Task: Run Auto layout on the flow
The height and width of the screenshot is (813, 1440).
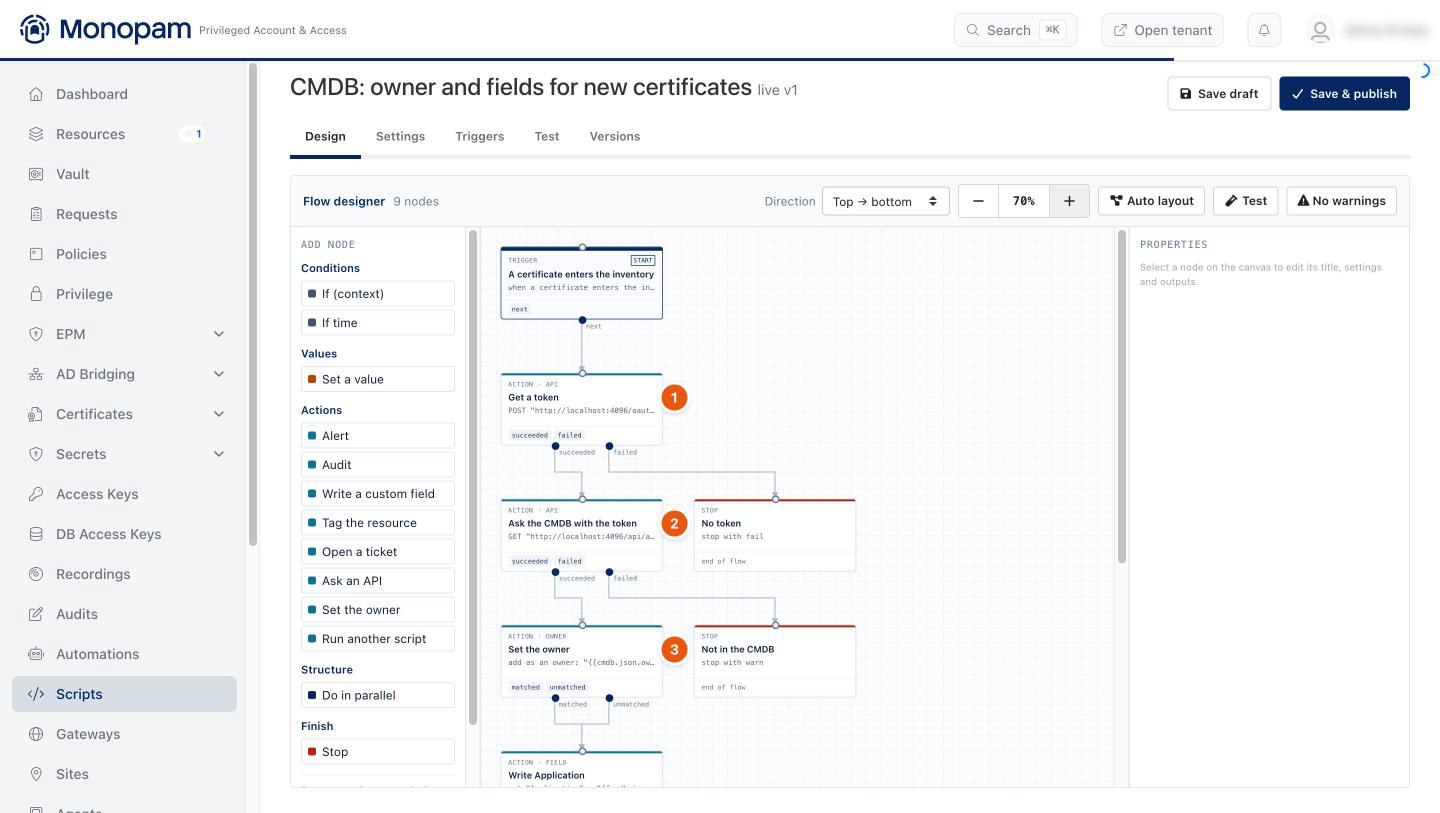Action: pos(1151,201)
